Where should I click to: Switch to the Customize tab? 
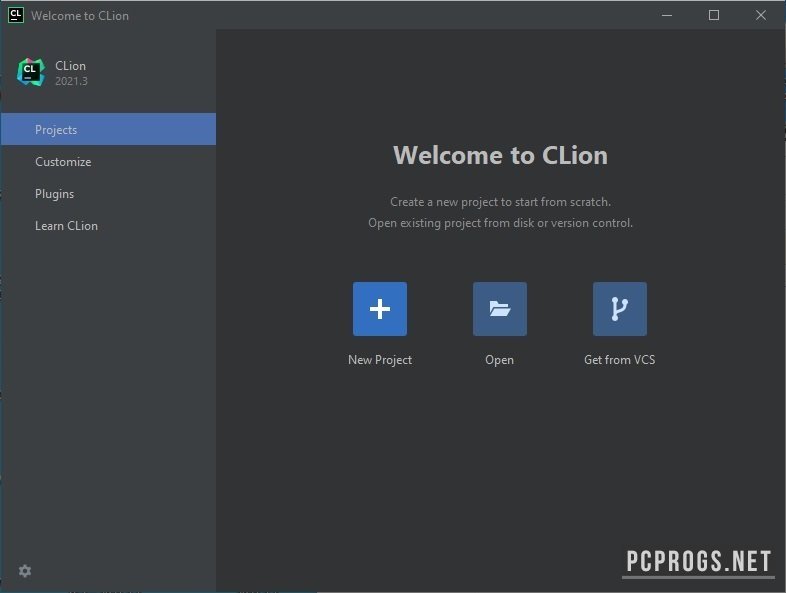108,161
